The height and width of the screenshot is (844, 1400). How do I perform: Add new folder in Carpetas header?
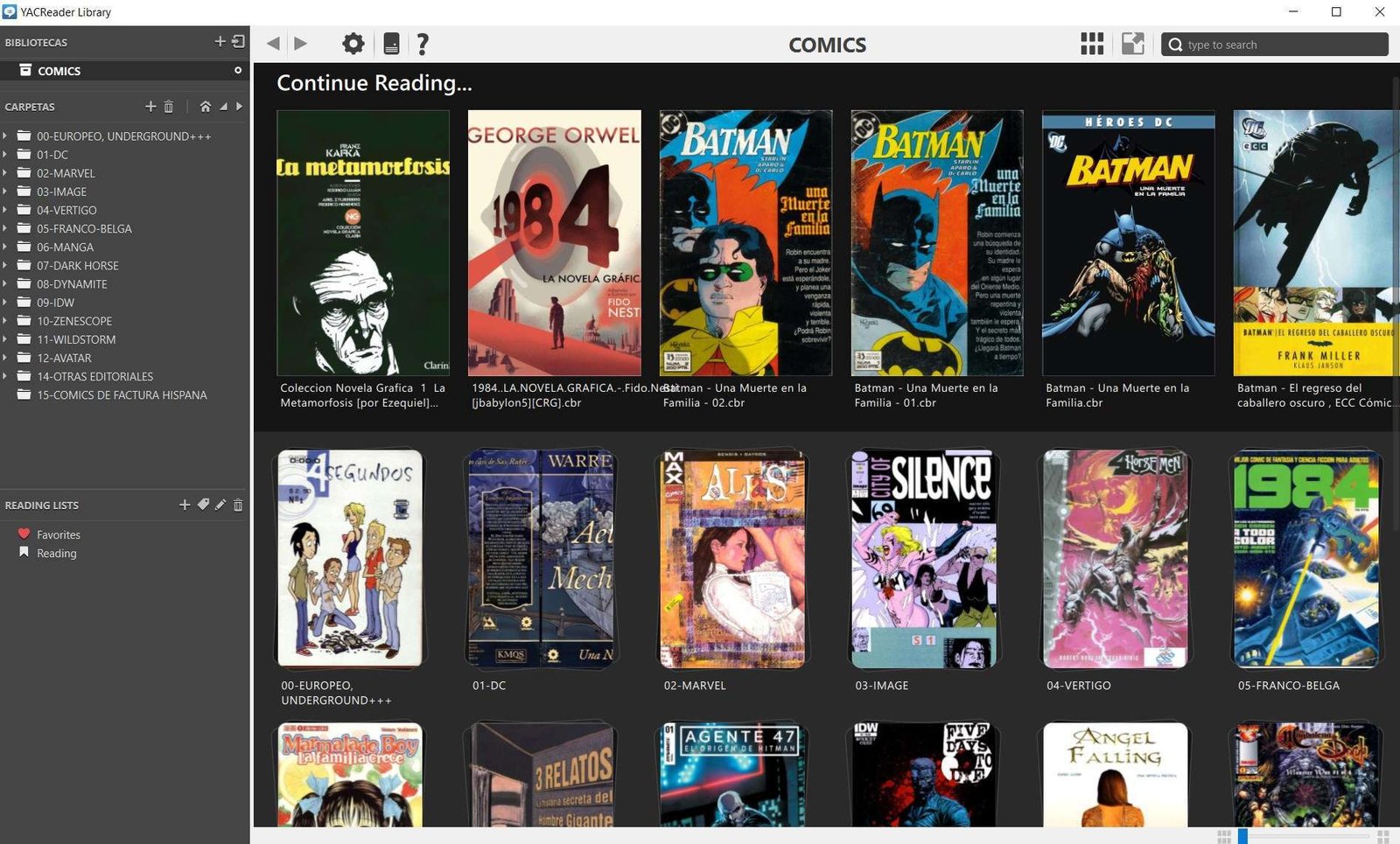150,106
